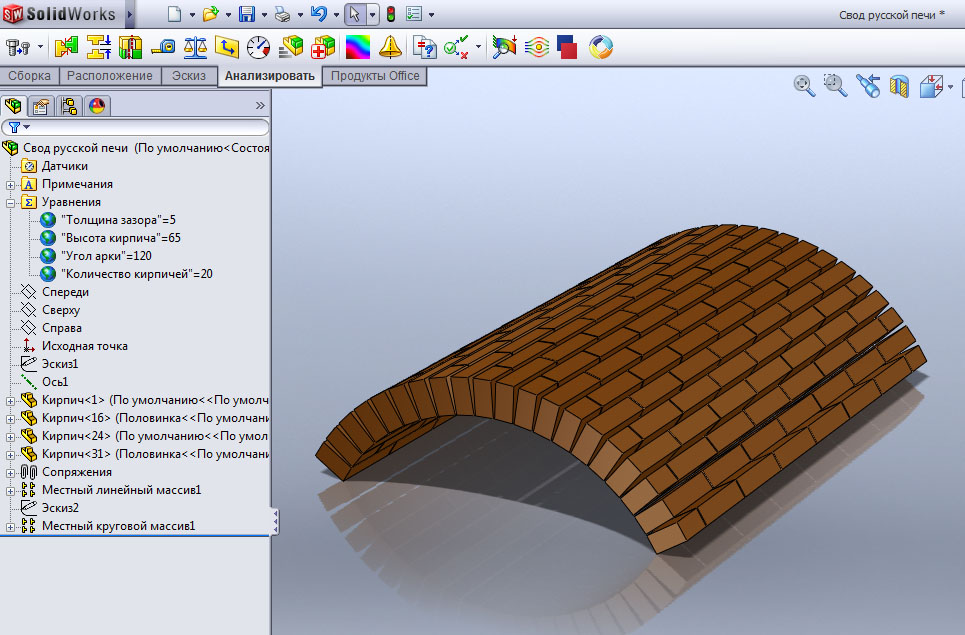Open the Продукты Office tab
The width and height of the screenshot is (965, 635).
point(375,76)
